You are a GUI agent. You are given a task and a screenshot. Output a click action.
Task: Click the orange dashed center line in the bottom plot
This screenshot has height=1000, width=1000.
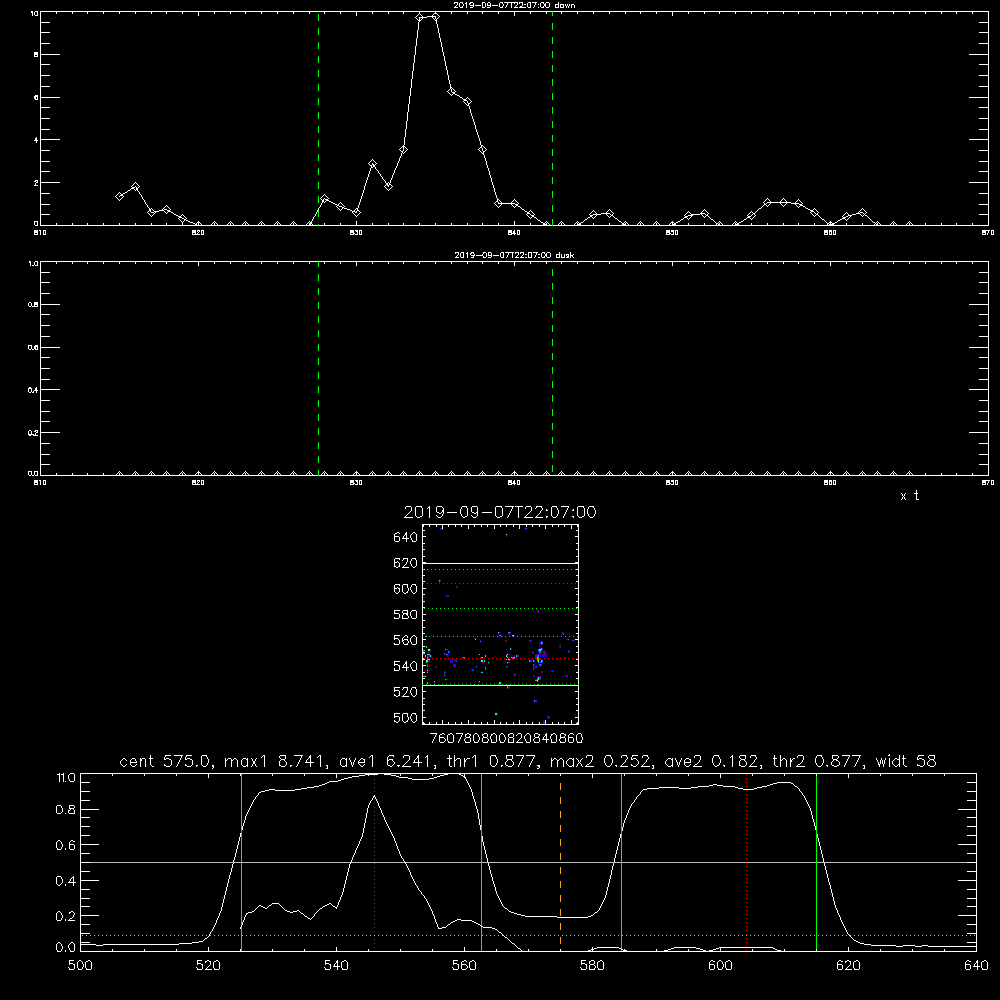[x=561, y=861]
